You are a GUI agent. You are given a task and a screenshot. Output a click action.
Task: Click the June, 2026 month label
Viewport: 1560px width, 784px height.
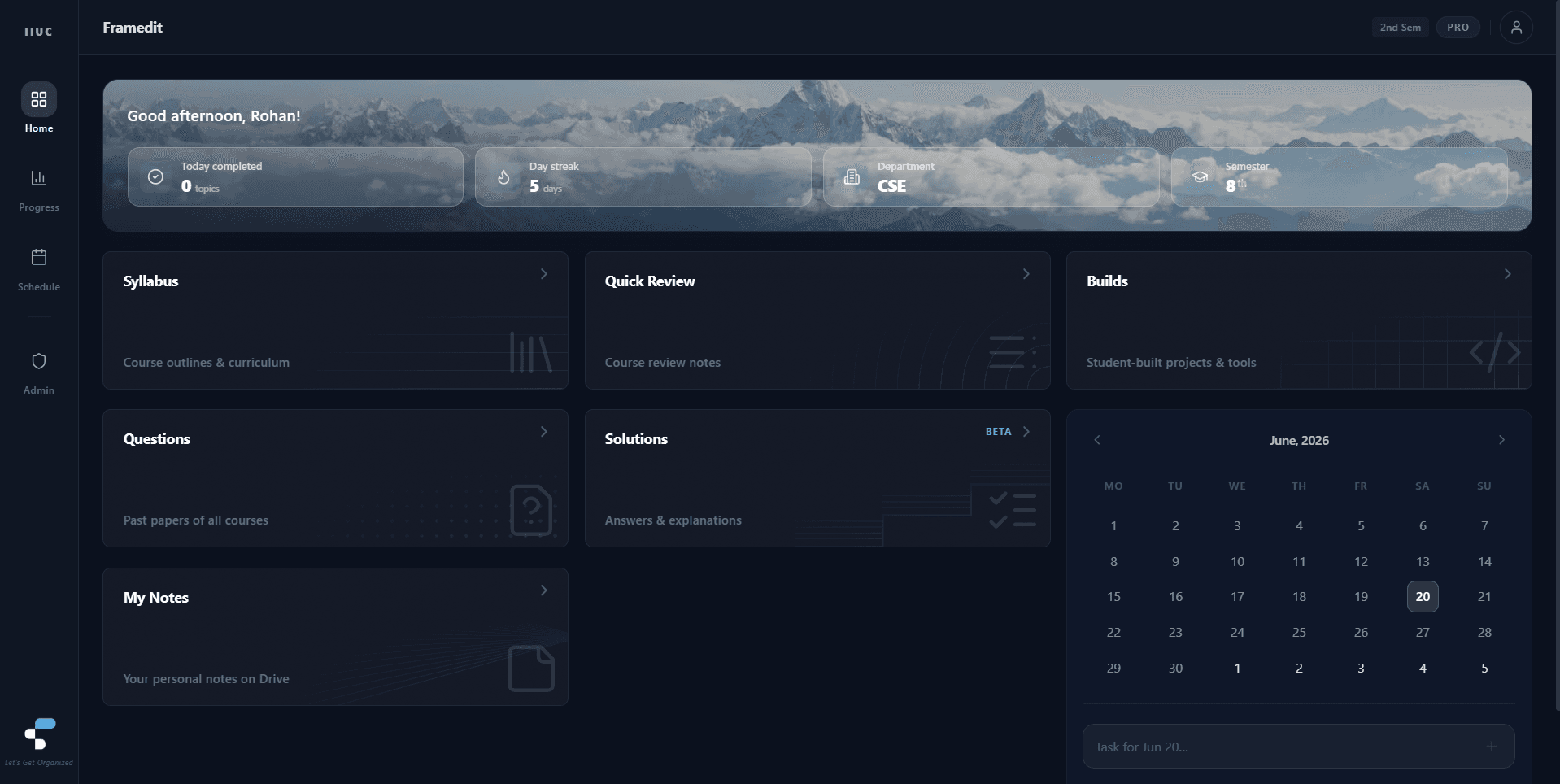coord(1299,440)
